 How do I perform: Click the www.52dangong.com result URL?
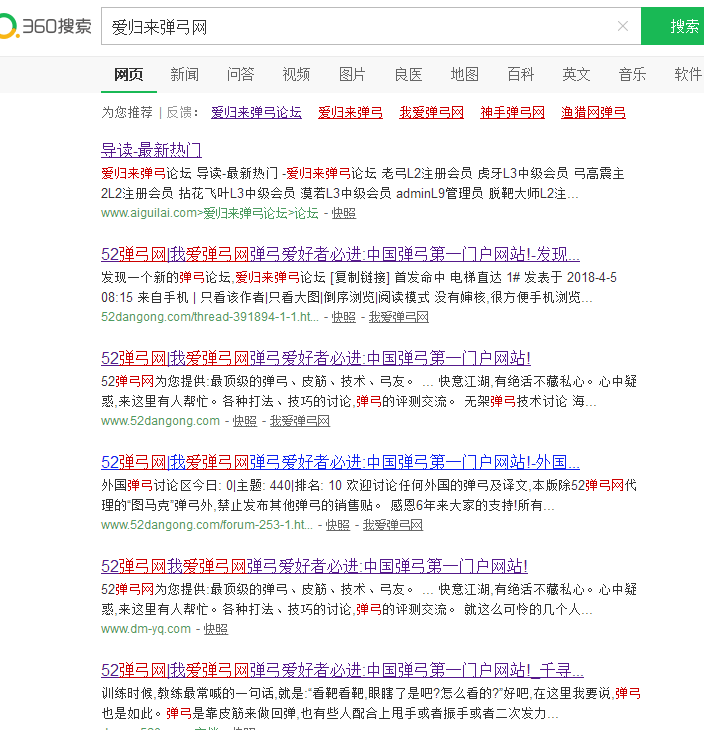[160, 421]
